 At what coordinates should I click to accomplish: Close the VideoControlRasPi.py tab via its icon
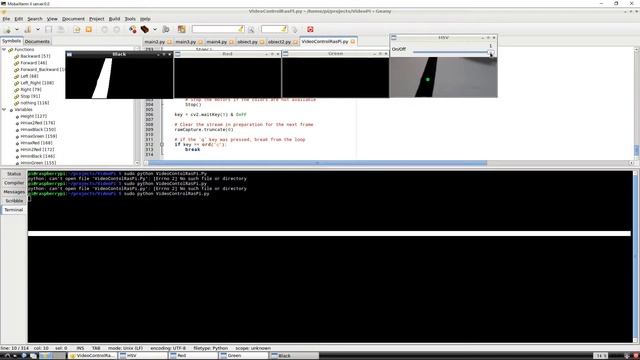353,41
